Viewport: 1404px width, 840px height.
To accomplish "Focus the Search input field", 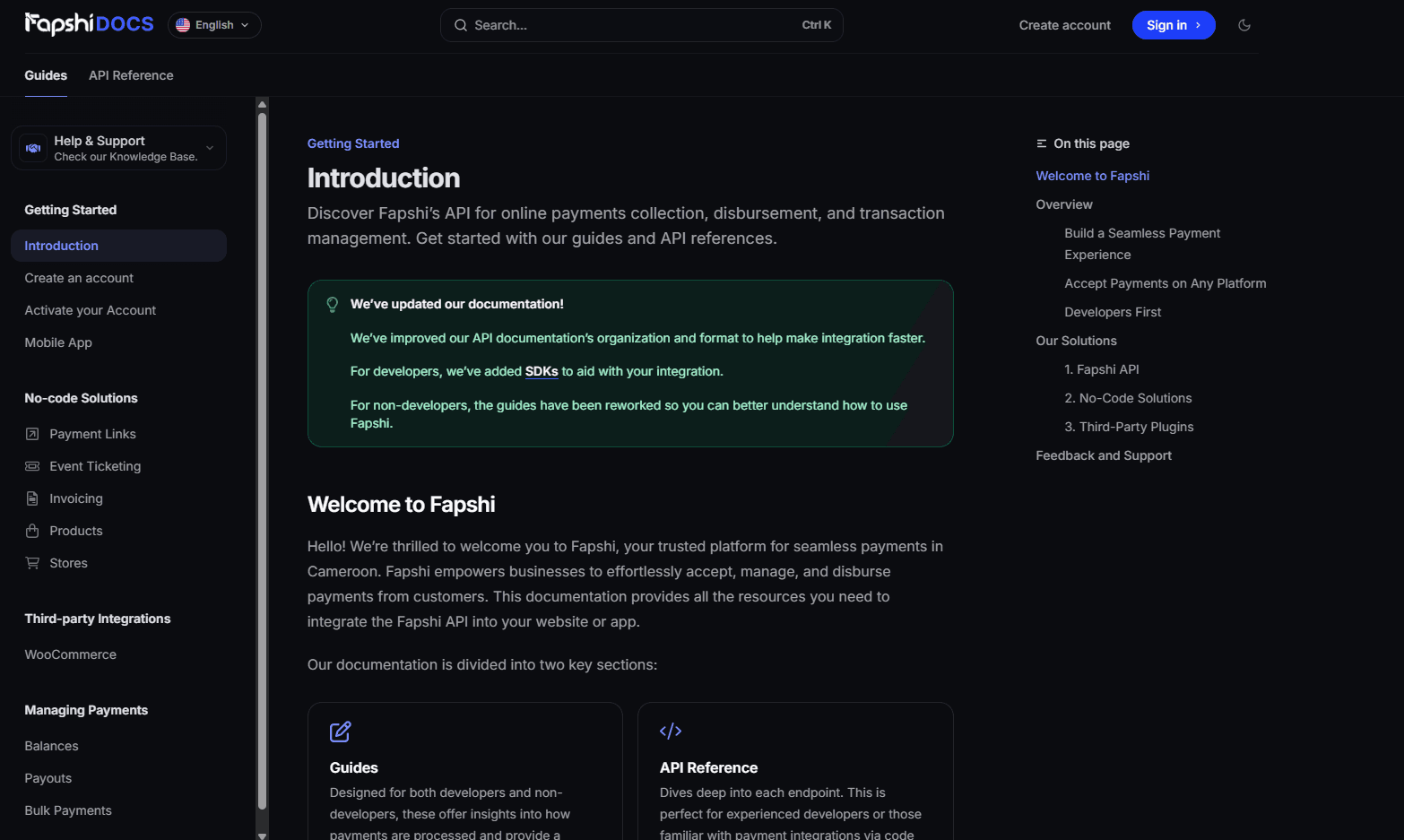I will click(641, 25).
